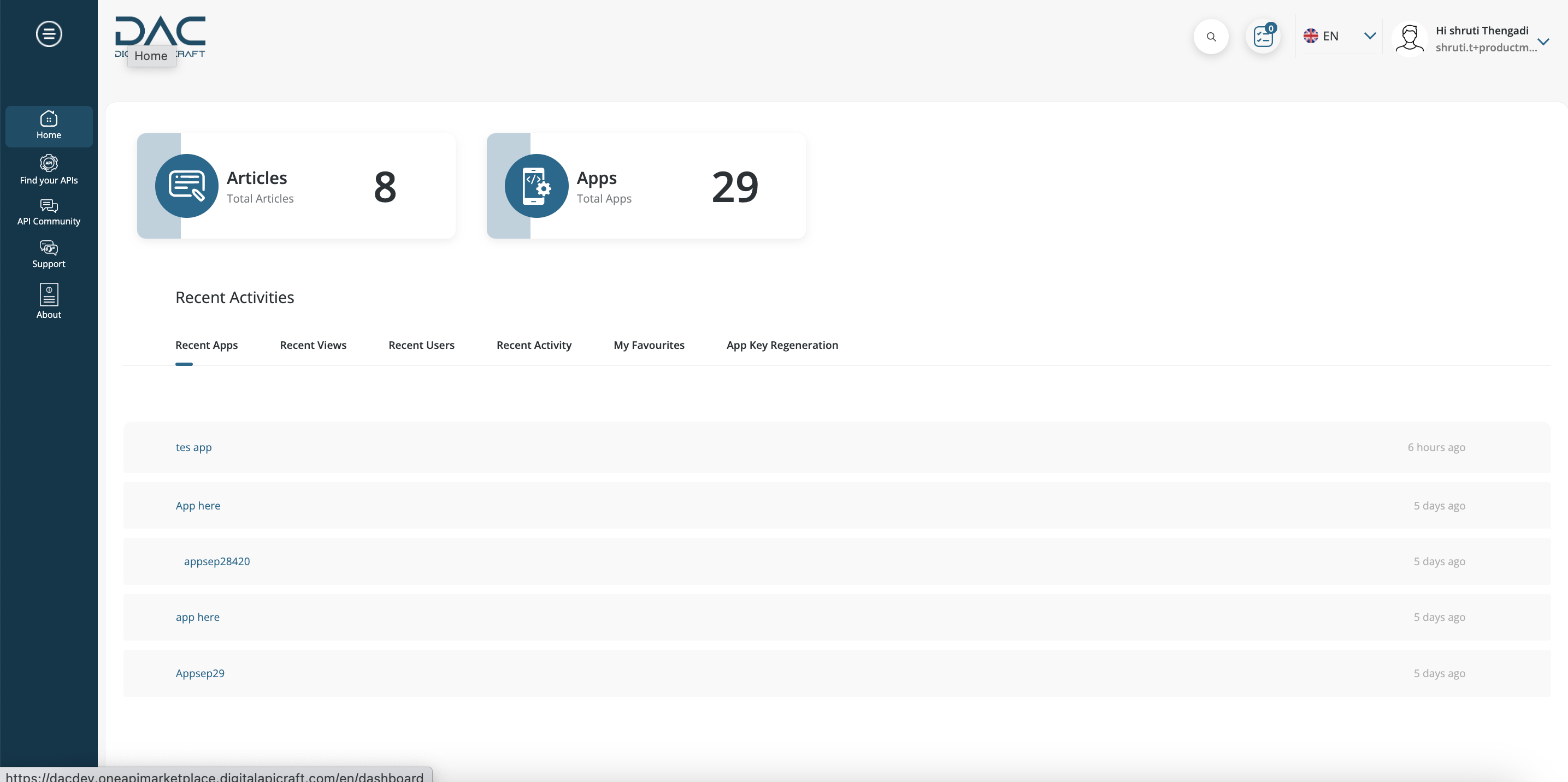Expand the EN language dropdown
The width and height of the screenshot is (1568, 782).
1370,36
